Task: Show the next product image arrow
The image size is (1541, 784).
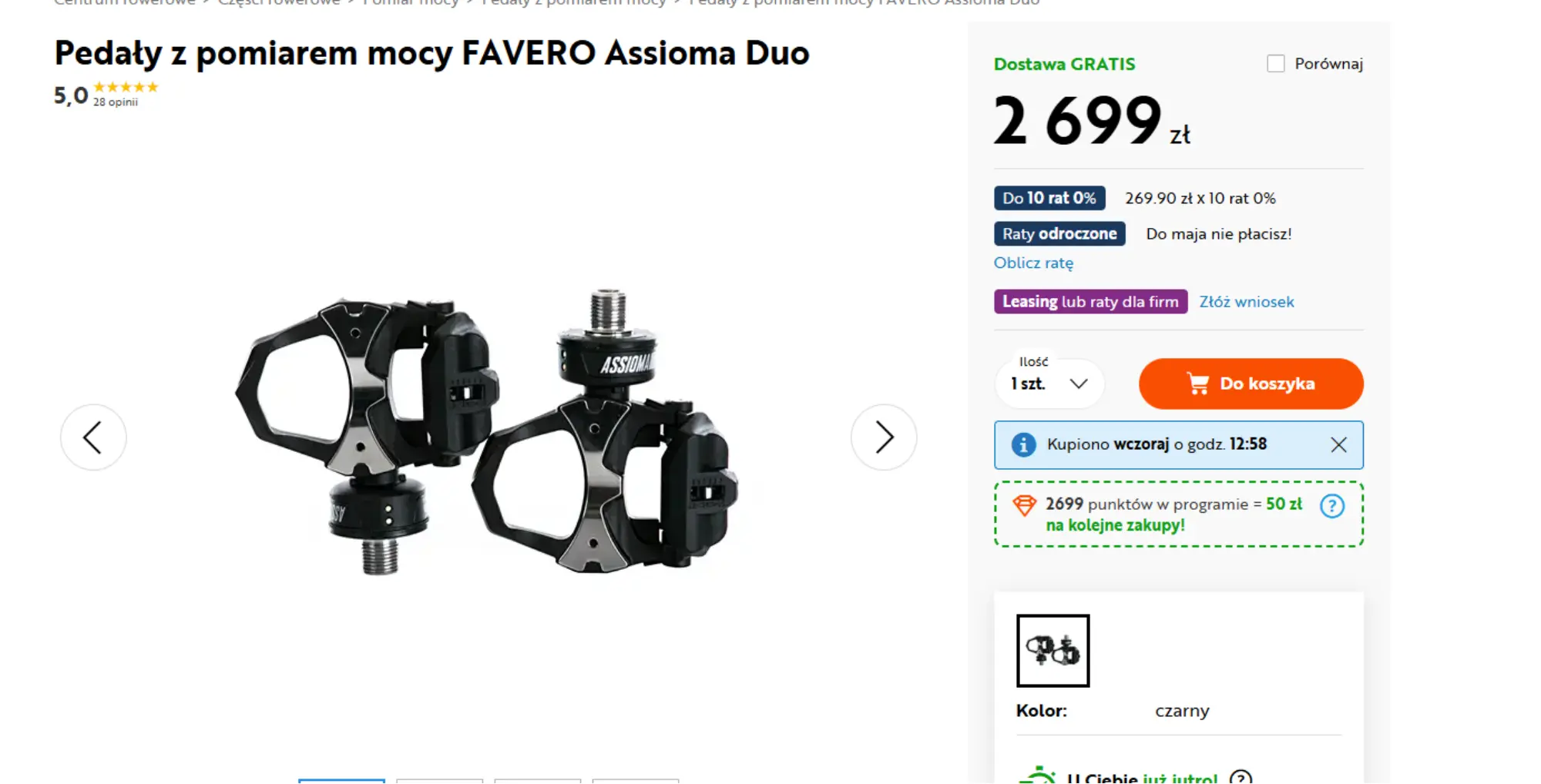Action: (x=884, y=437)
